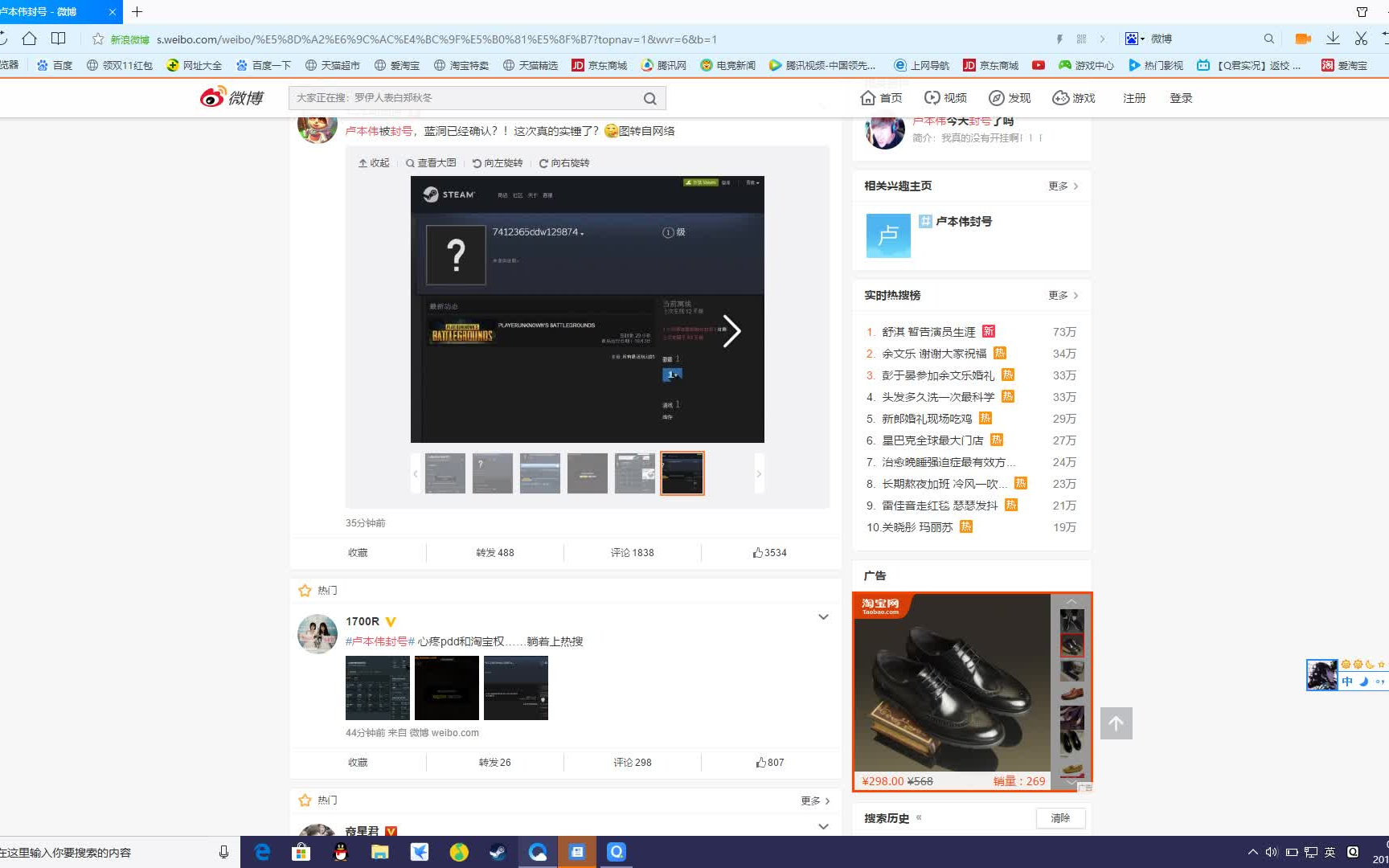Click 评论 298 on the 1700R post

[x=633, y=763]
